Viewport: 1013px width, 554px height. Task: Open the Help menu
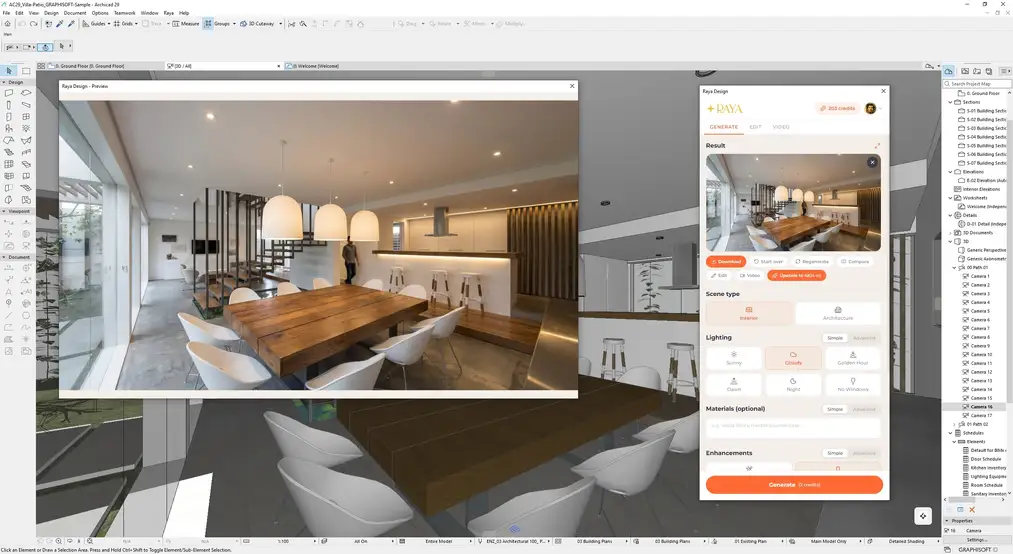tap(184, 13)
